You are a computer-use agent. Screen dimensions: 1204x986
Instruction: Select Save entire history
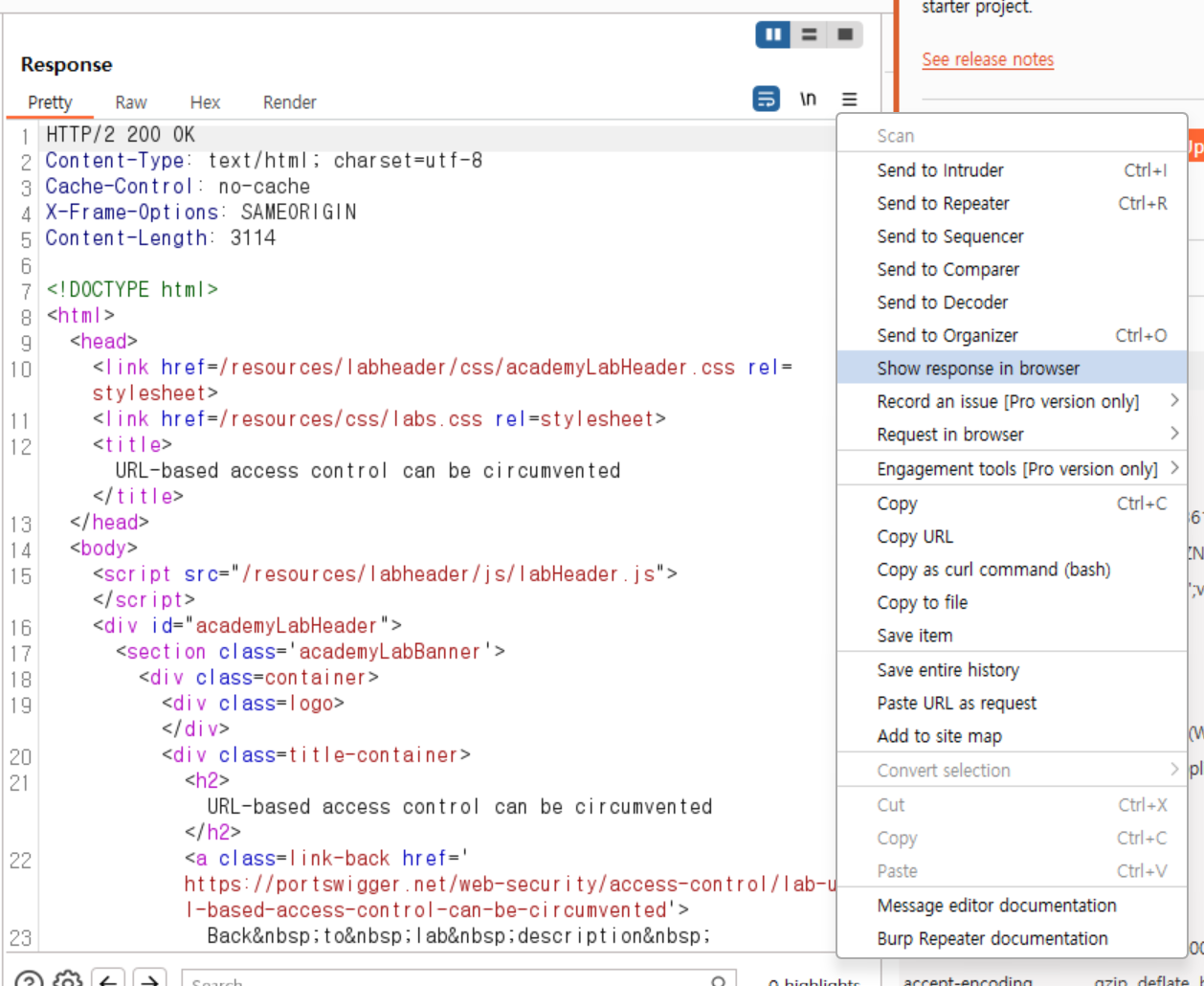1012,670
